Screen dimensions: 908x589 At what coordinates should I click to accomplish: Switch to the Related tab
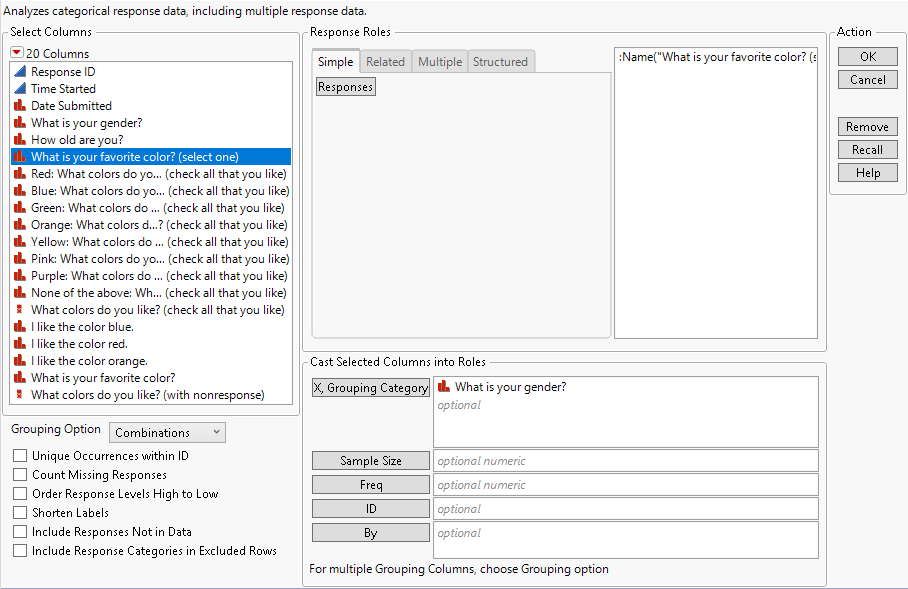pyautogui.click(x=385, y=61)
